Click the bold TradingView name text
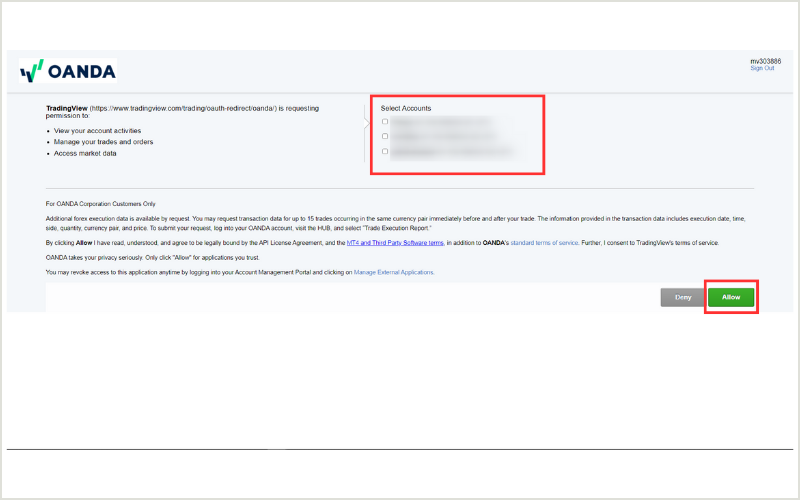The width and height of the screenshot is (800, 500). [66, 108]
